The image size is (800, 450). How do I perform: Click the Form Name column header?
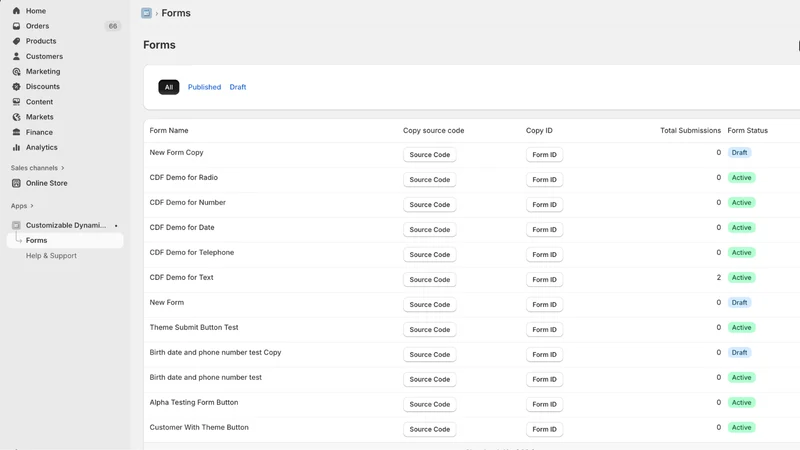click(169, 131)
